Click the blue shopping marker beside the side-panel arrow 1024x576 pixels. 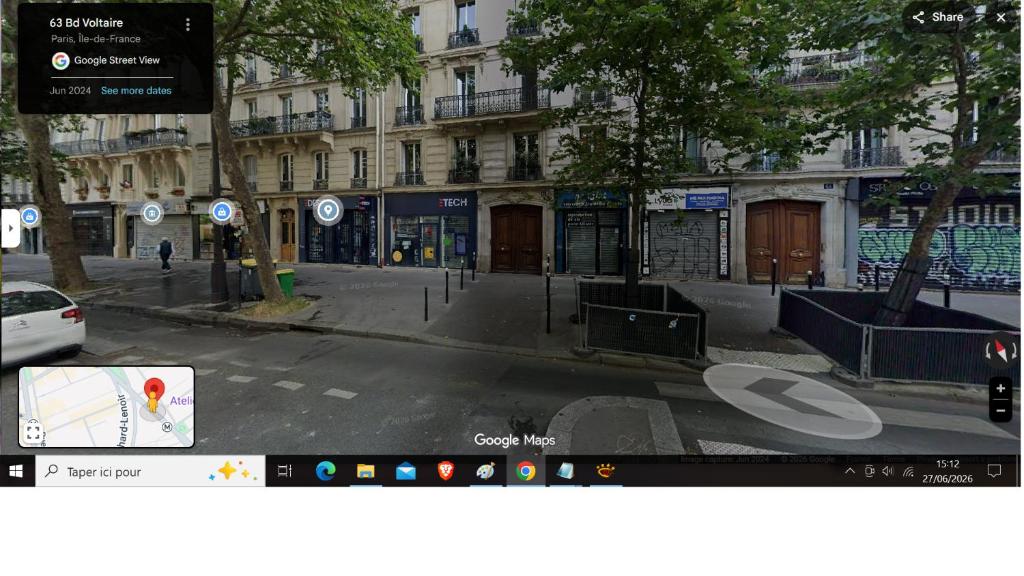29,216
